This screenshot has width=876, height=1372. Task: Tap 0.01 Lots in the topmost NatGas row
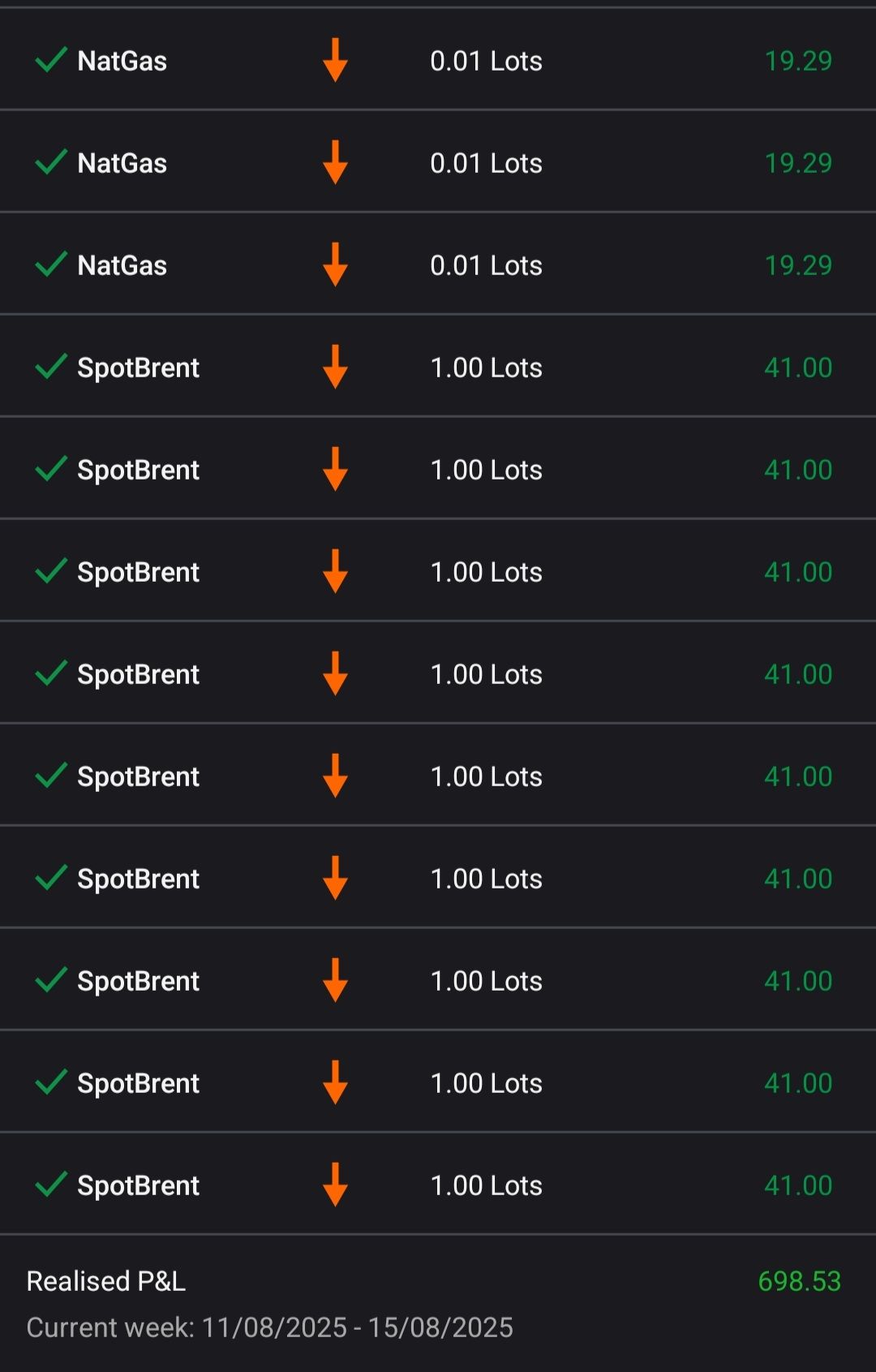point(486,61)
